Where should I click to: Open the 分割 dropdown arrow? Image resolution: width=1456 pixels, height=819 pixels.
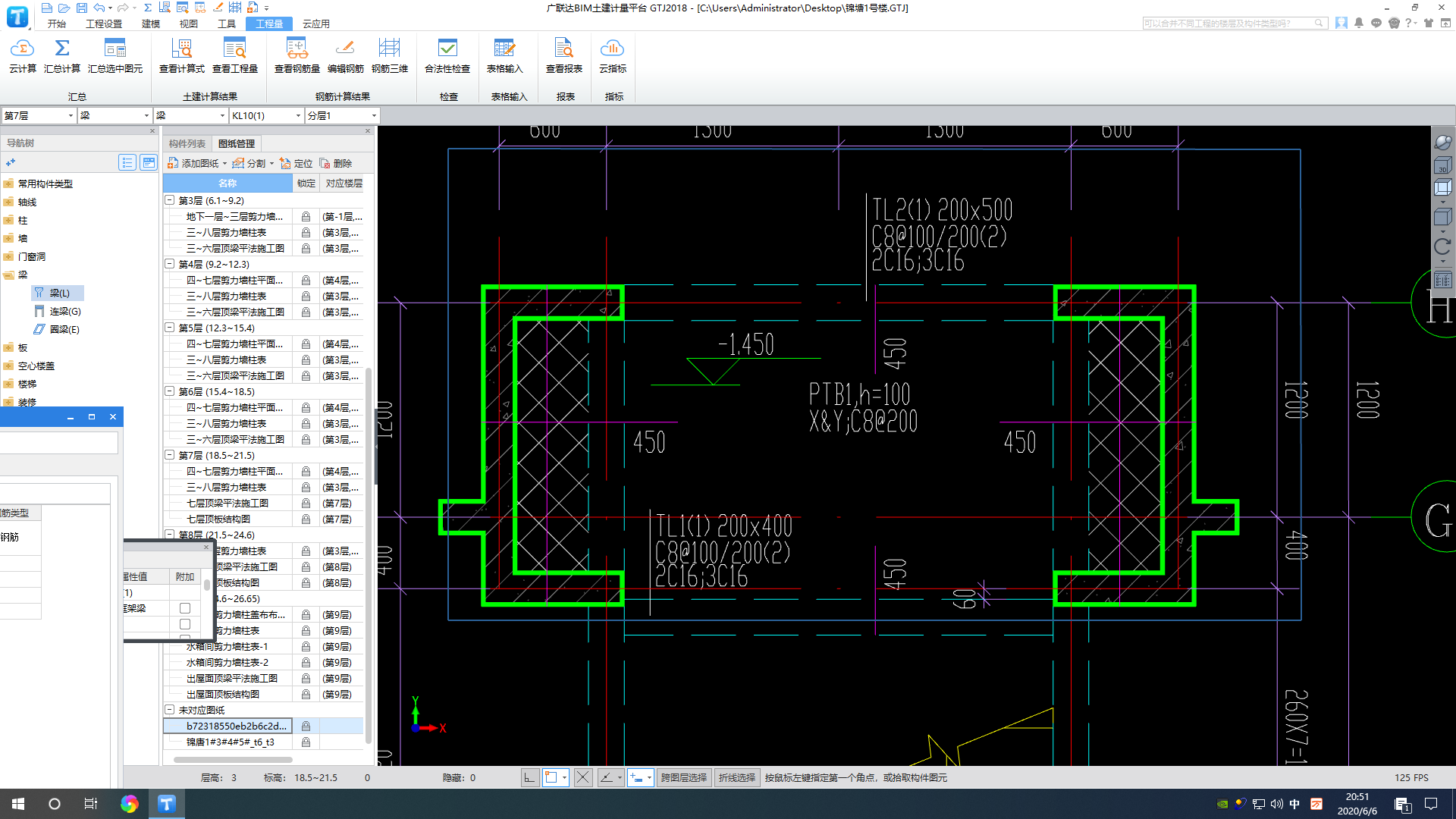tap(271, 163)
